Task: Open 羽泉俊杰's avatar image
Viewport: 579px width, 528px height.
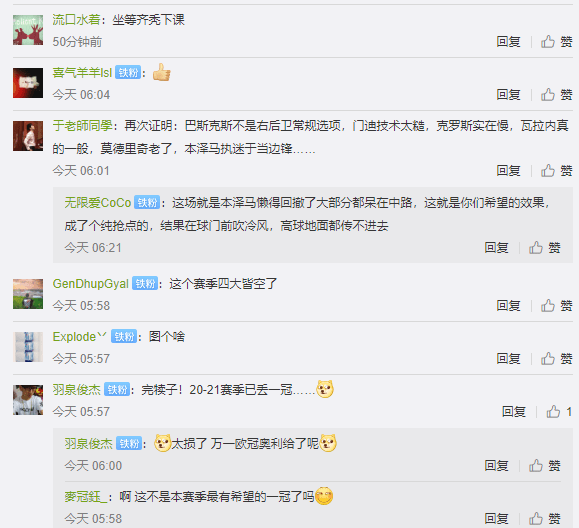Action: 28,400
